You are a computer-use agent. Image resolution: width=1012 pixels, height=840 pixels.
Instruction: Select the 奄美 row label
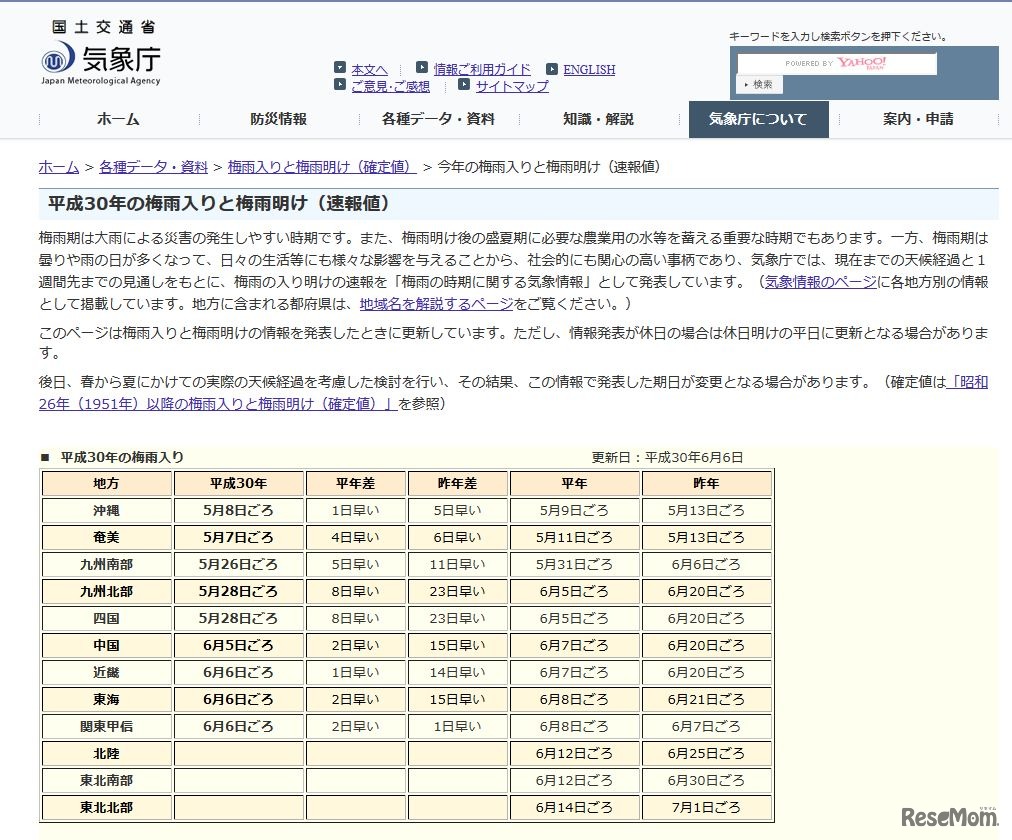pyautogui.click(x=106, y=537)
